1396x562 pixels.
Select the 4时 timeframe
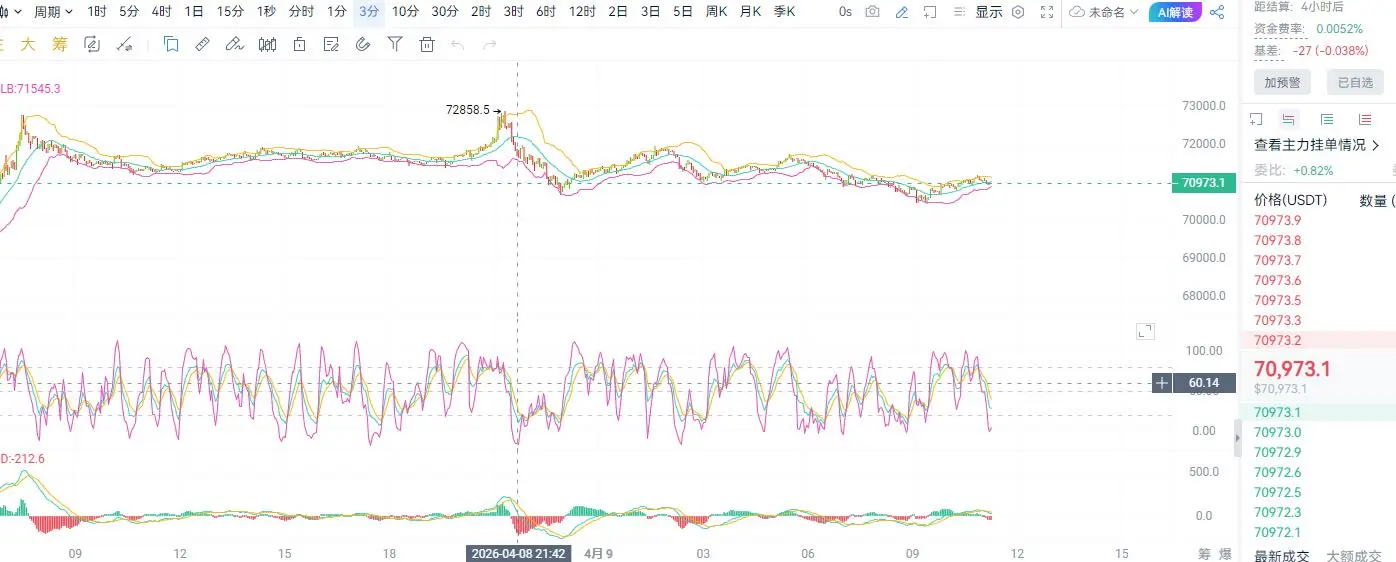pyautogui.click(x=161, y=12)
